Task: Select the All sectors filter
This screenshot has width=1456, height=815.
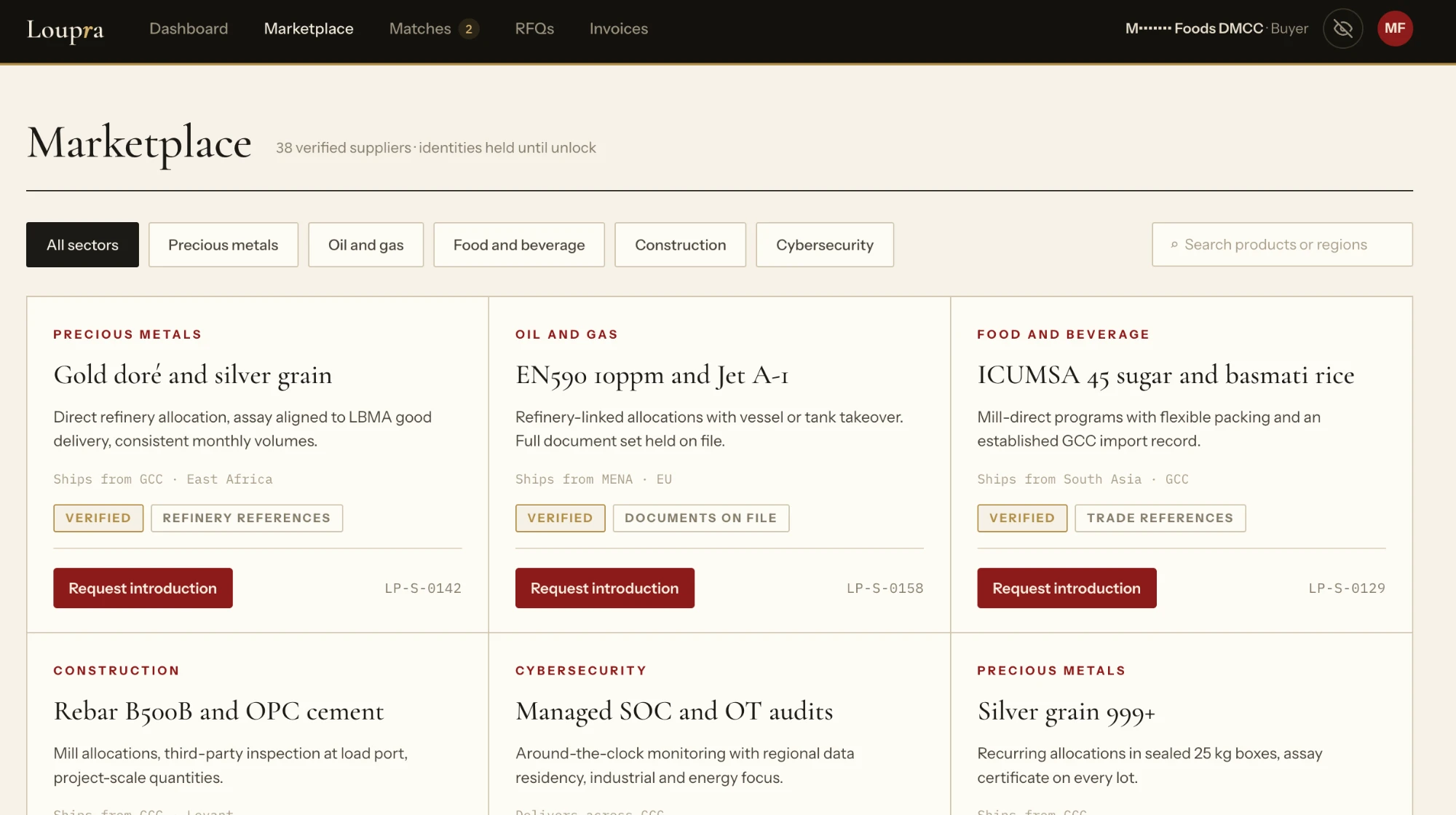Action: pyautogui.click(x=82, y=245)
